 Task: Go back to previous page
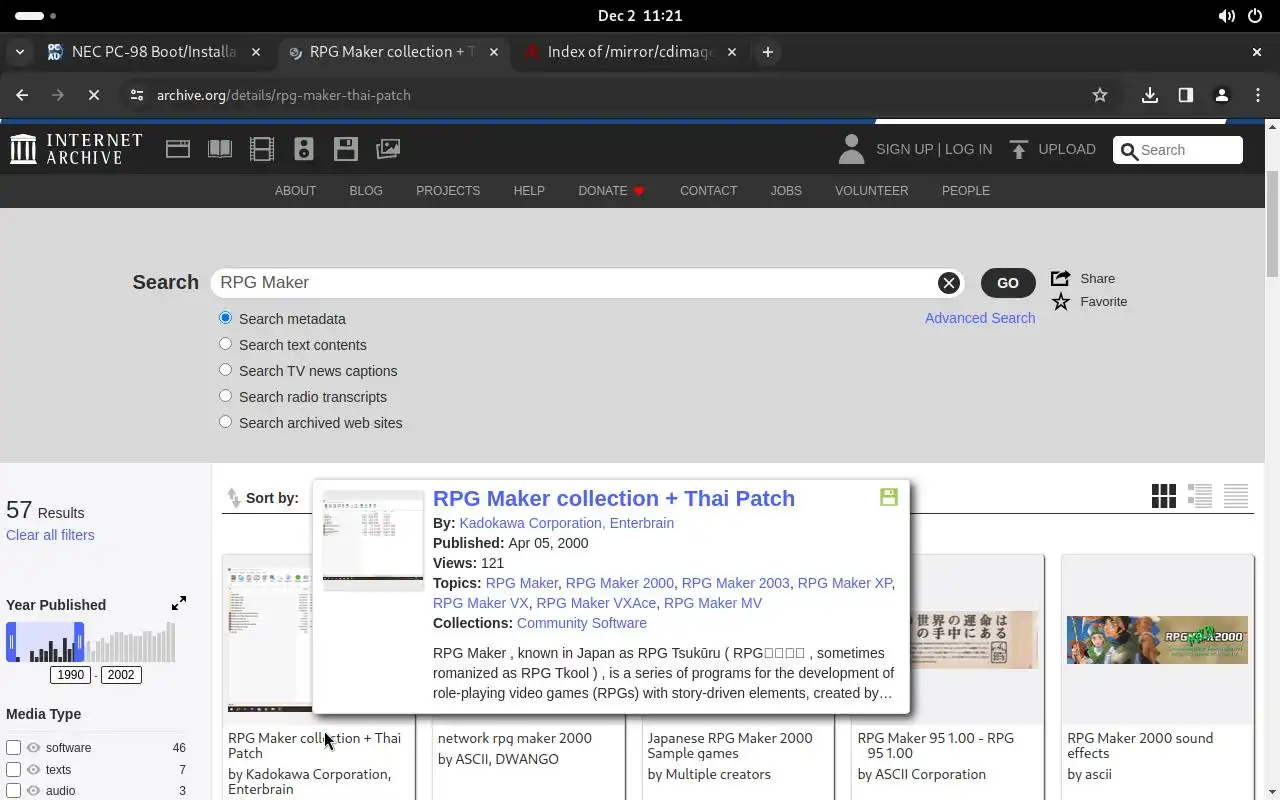coord(22,95)
